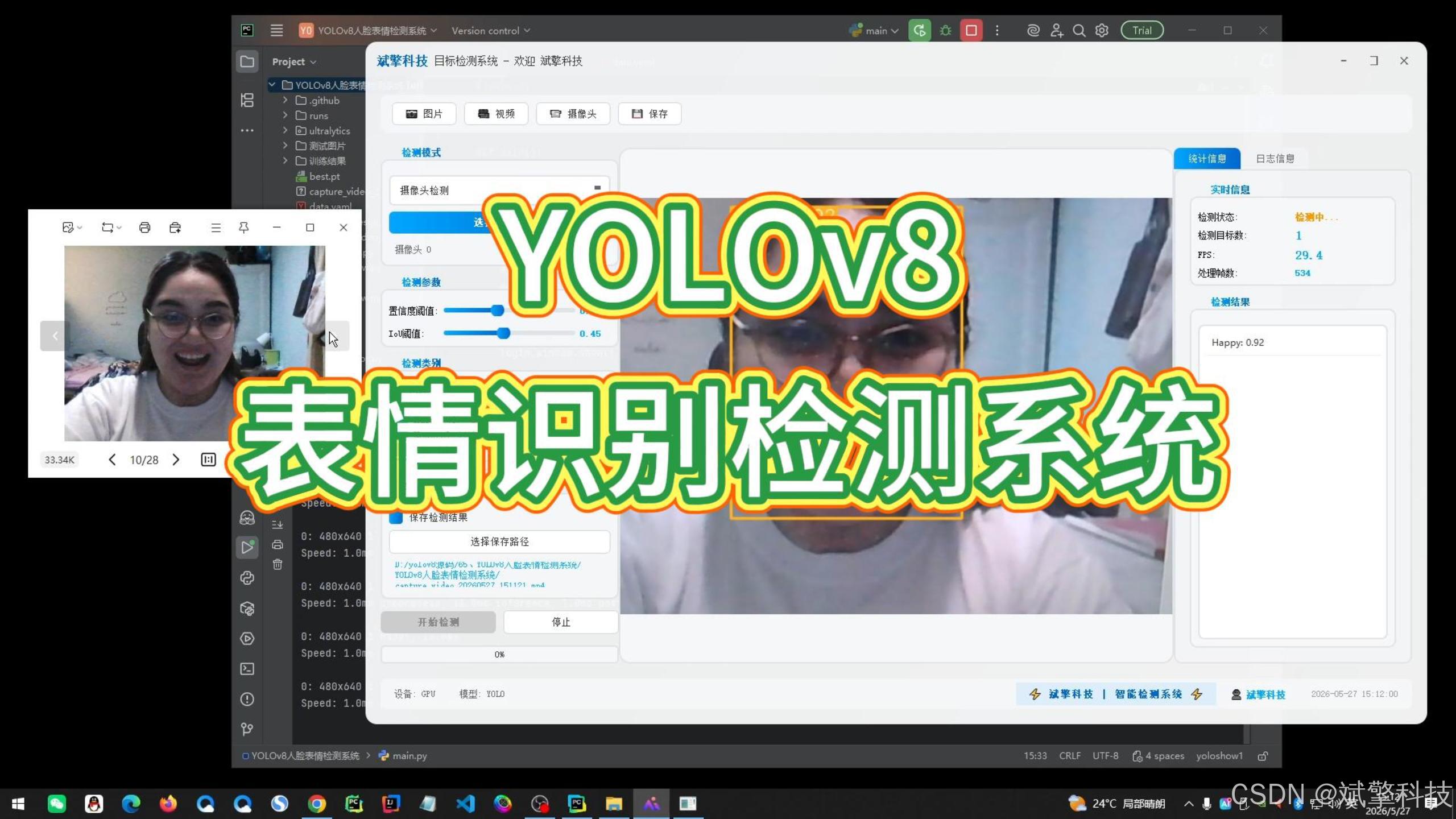This screenshot has height=819, width=1456.
Task: Click the More tool windows ellipsis icon
Action: 247,130
